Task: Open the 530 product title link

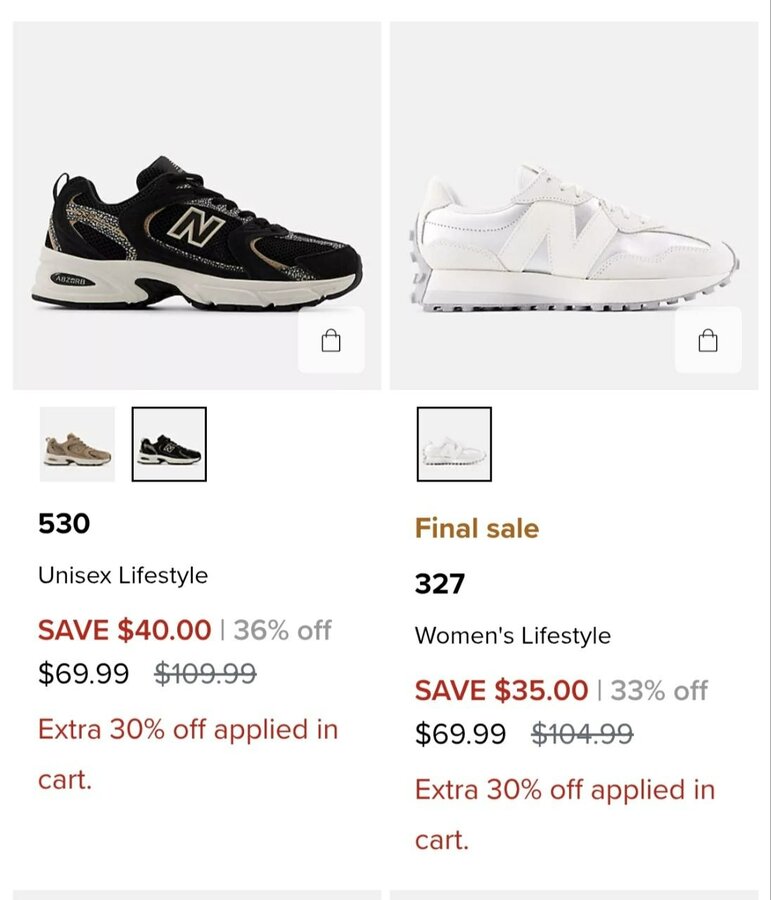Action: tap(64, 524)
